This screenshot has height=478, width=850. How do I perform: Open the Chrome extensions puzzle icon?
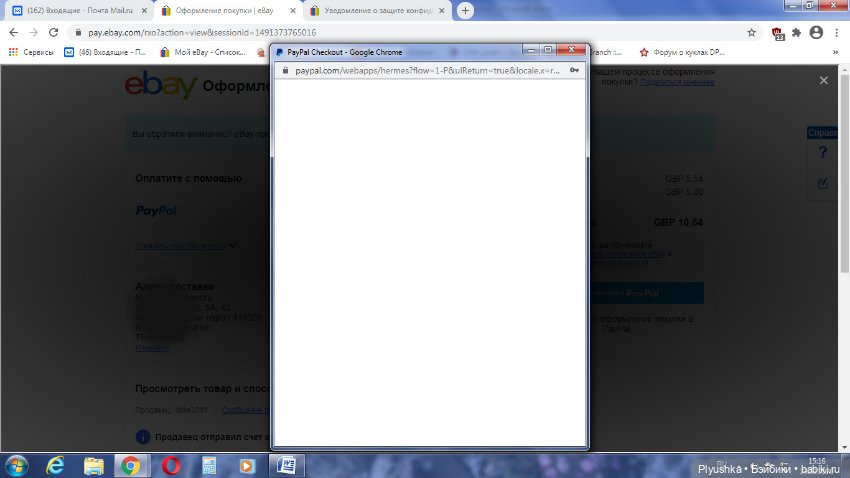[x=796, y=33]
